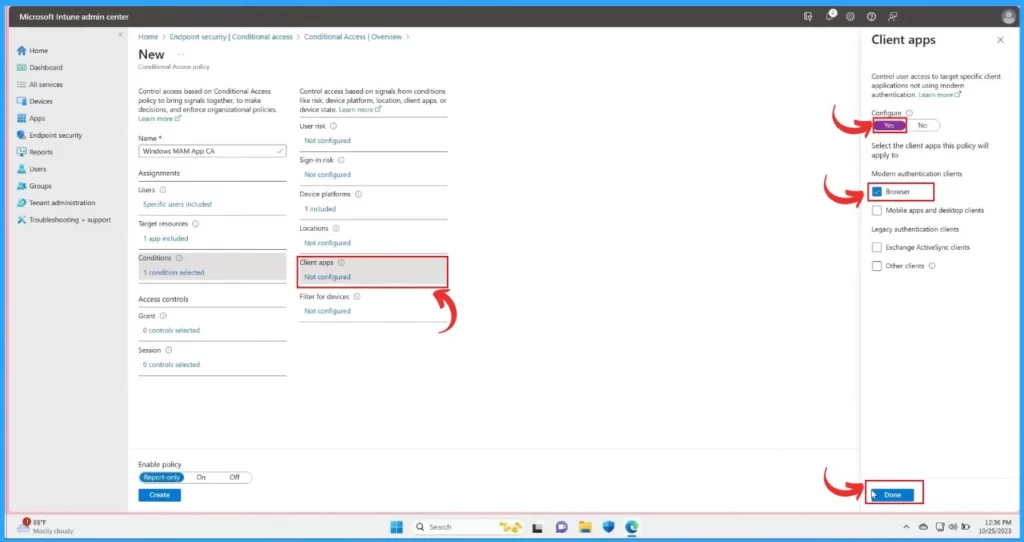Open the Copilot/cloud shell header icon
Image resolution: width=1024 pixels, height=542 pixels.
point(808,16)
